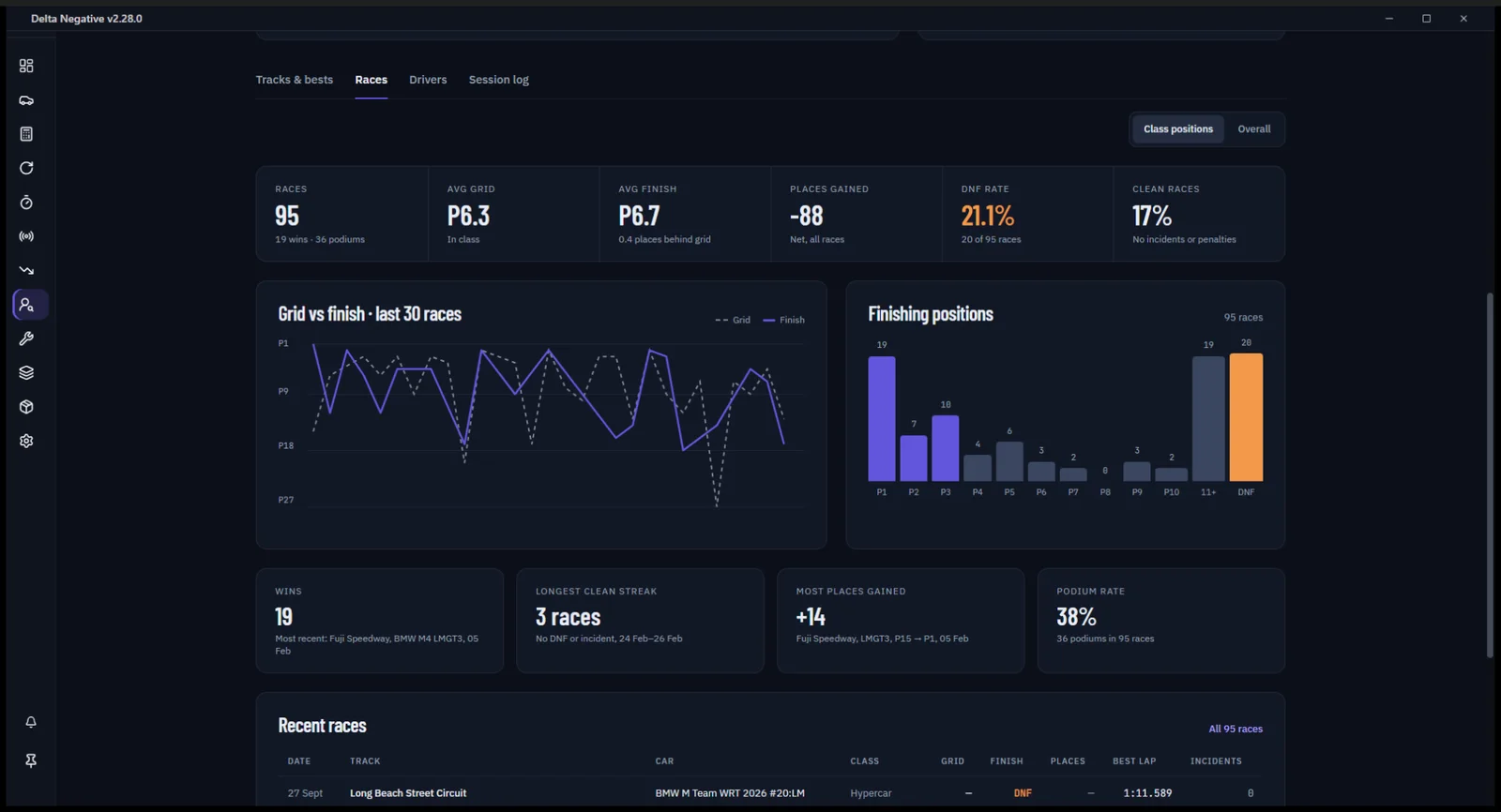
Task: Open the Drivers tab
Action: click(428, 80)
